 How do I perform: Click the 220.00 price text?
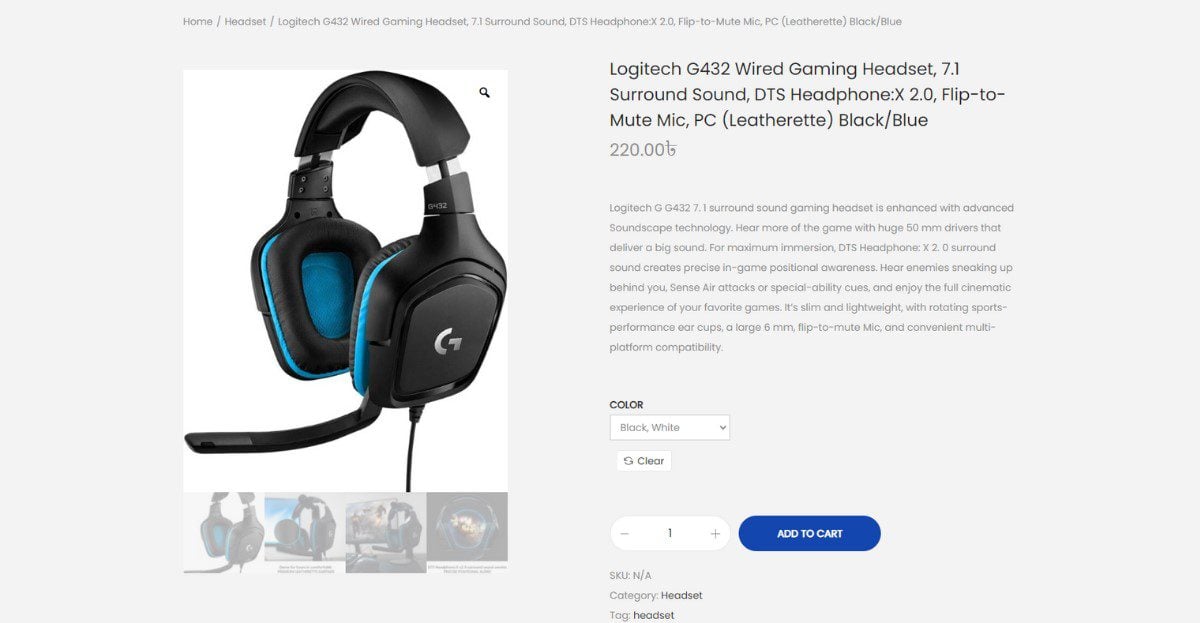(643, 150)
